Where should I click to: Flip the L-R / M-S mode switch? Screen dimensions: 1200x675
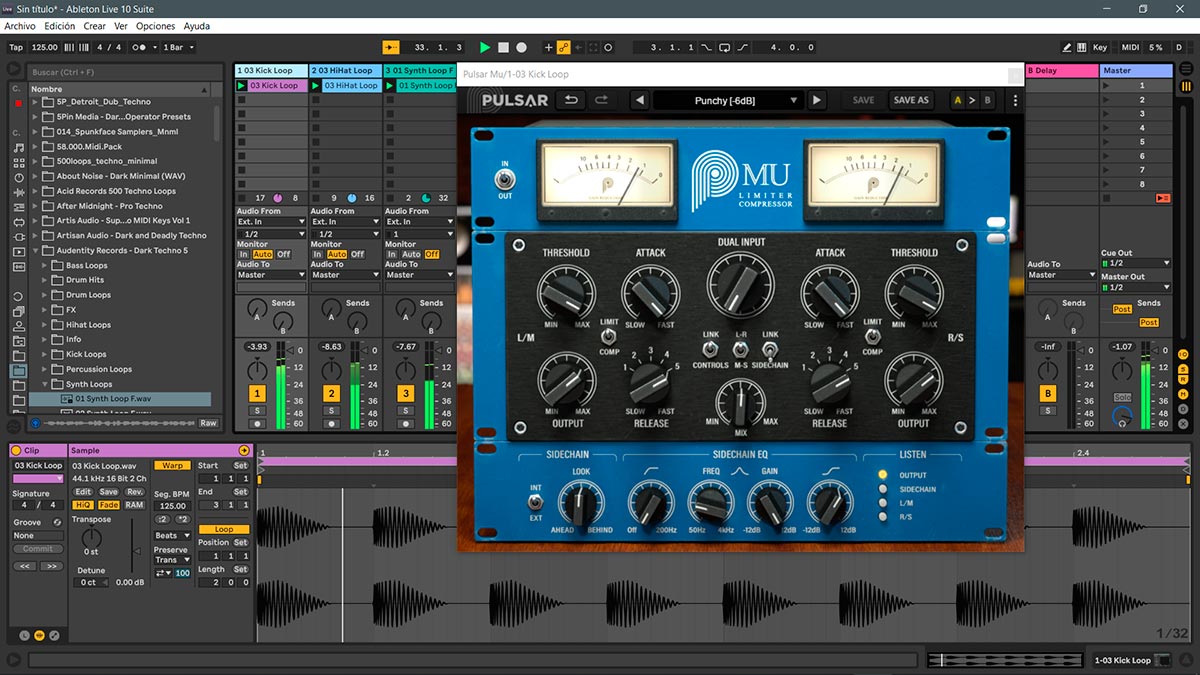coord(740,349)
